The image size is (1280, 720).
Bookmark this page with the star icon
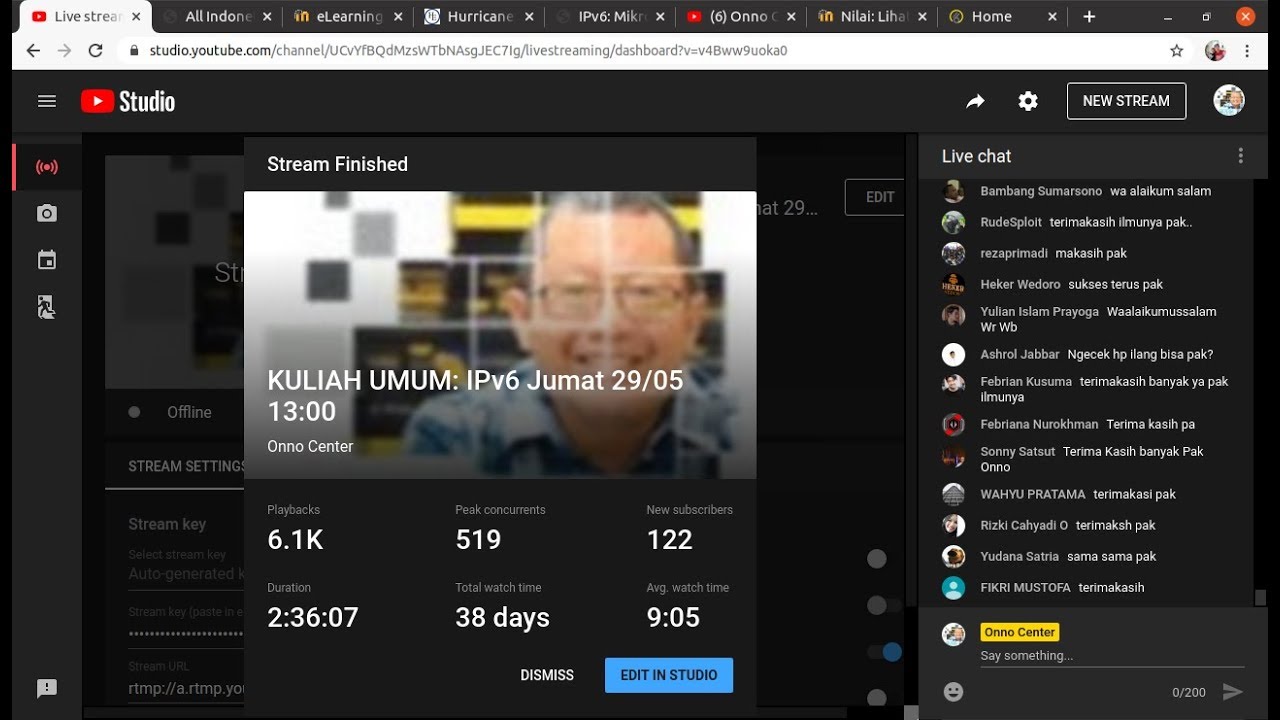pyautogui.click(x=1177, y=50)
